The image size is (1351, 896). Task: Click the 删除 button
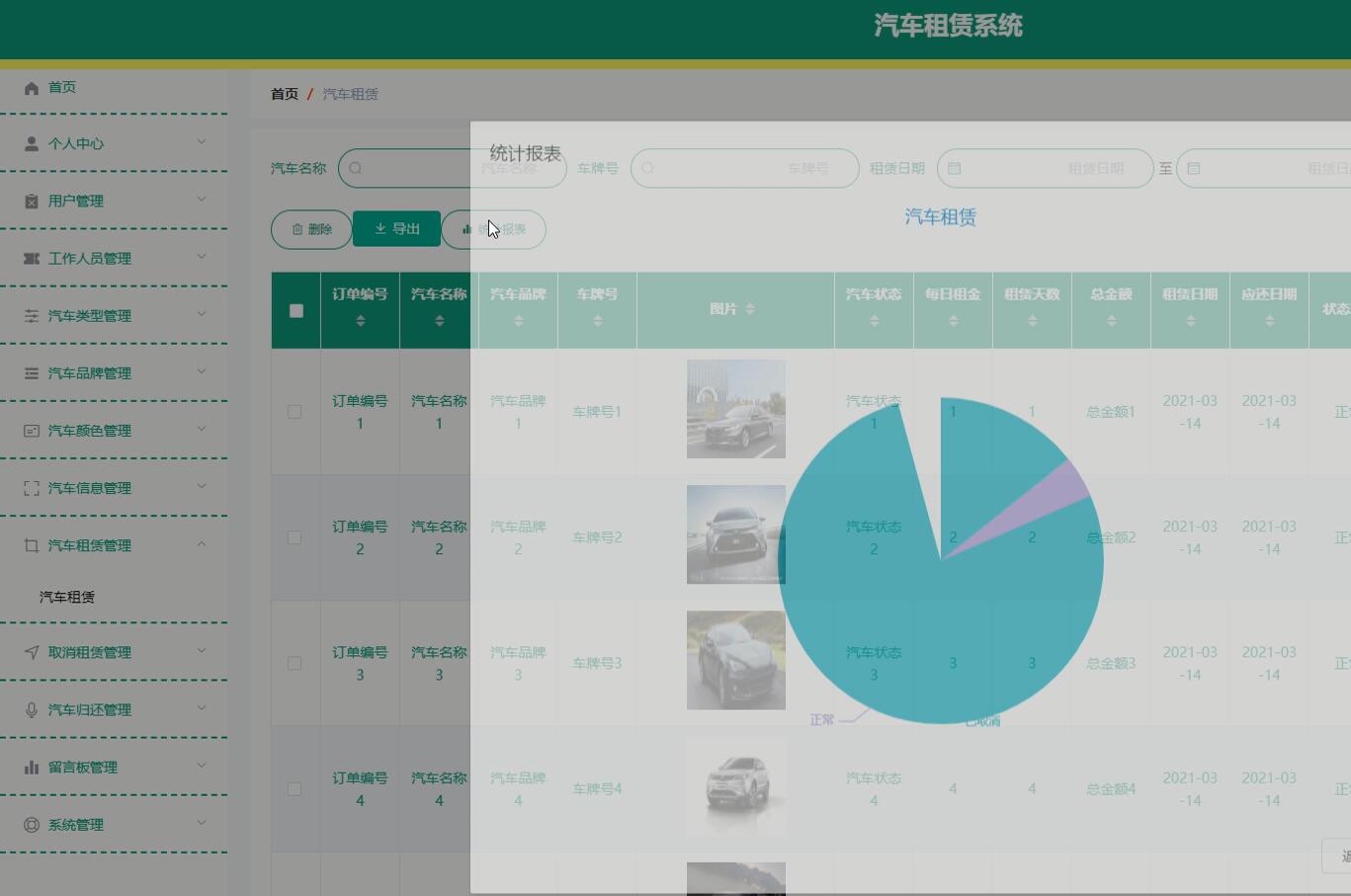311,229
